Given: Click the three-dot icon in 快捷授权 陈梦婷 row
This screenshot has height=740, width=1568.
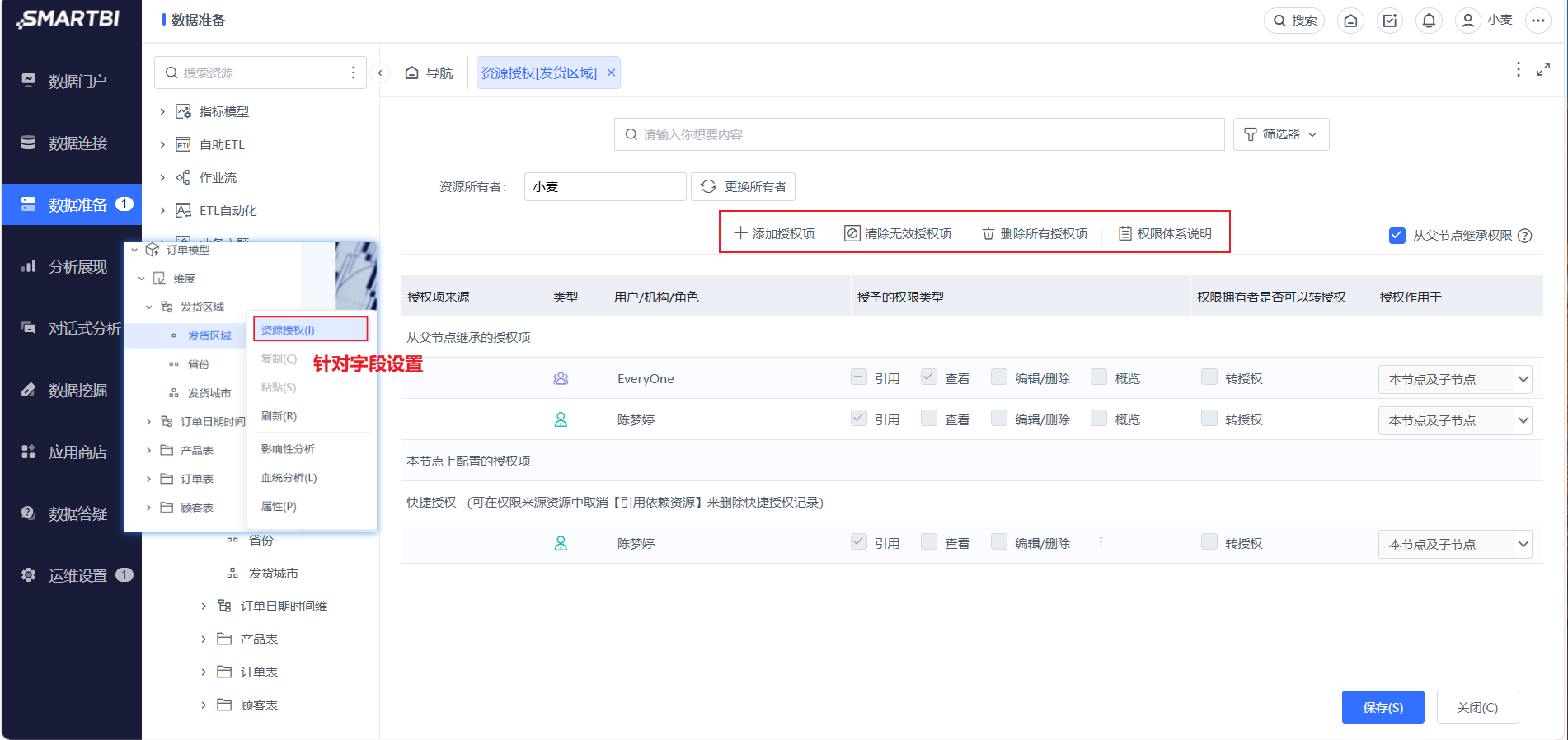Looking at the screenshot, I should [1101, 542].
